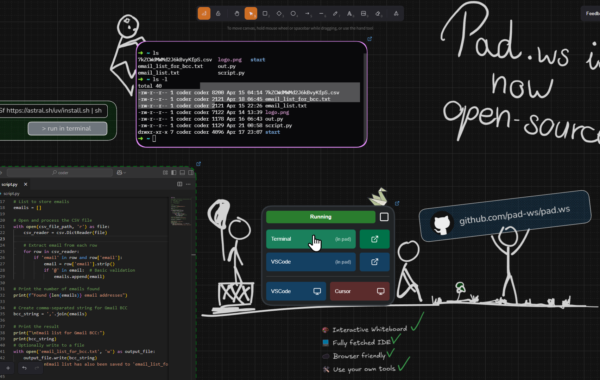
Task: Open VSCode in pad
Action: pos(311,262)
